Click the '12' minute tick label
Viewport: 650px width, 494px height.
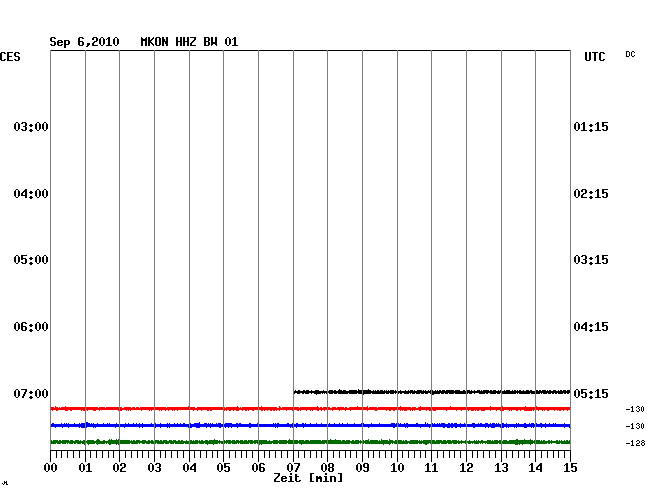[466, 468]
